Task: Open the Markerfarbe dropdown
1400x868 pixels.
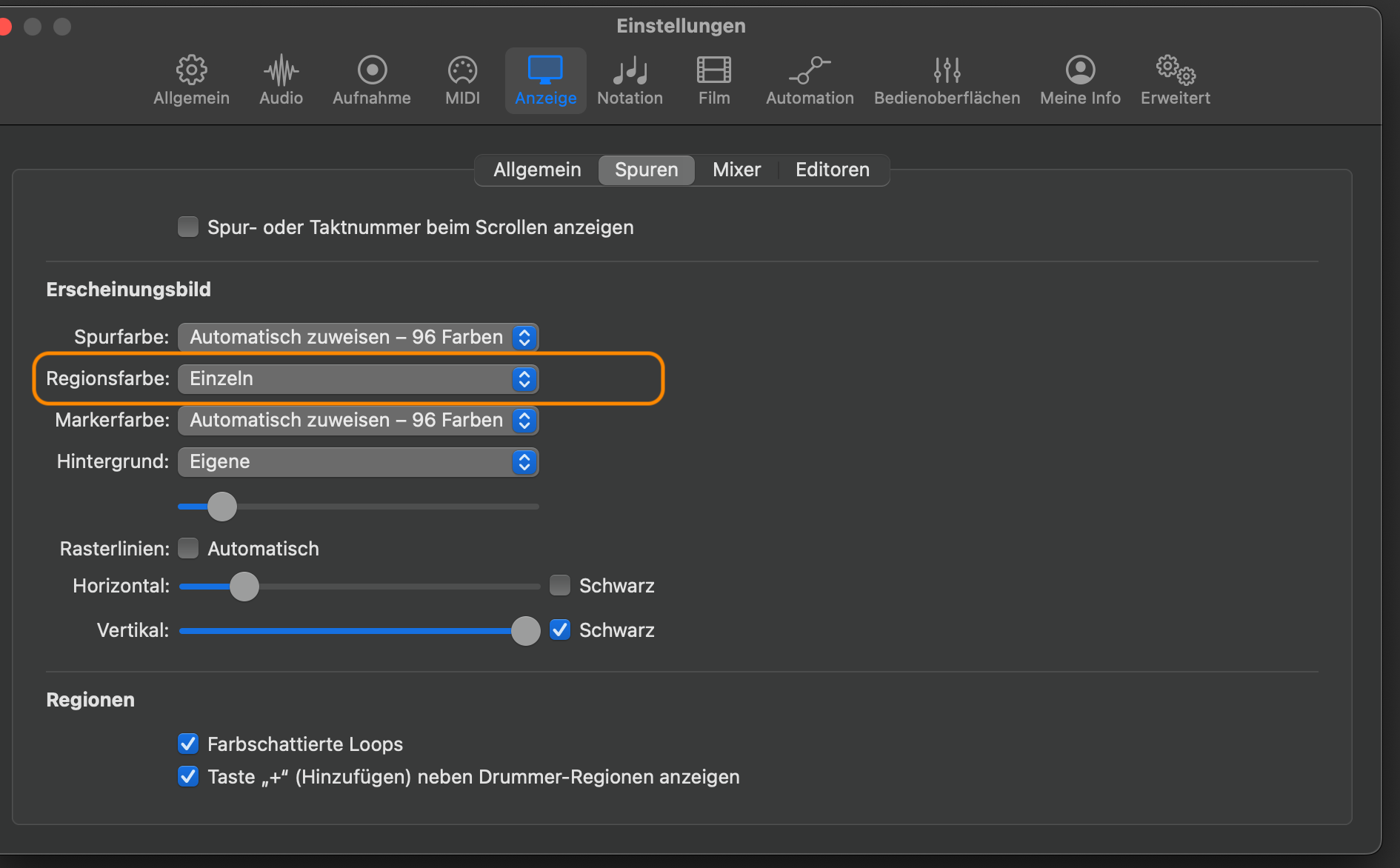Action: 358,420
